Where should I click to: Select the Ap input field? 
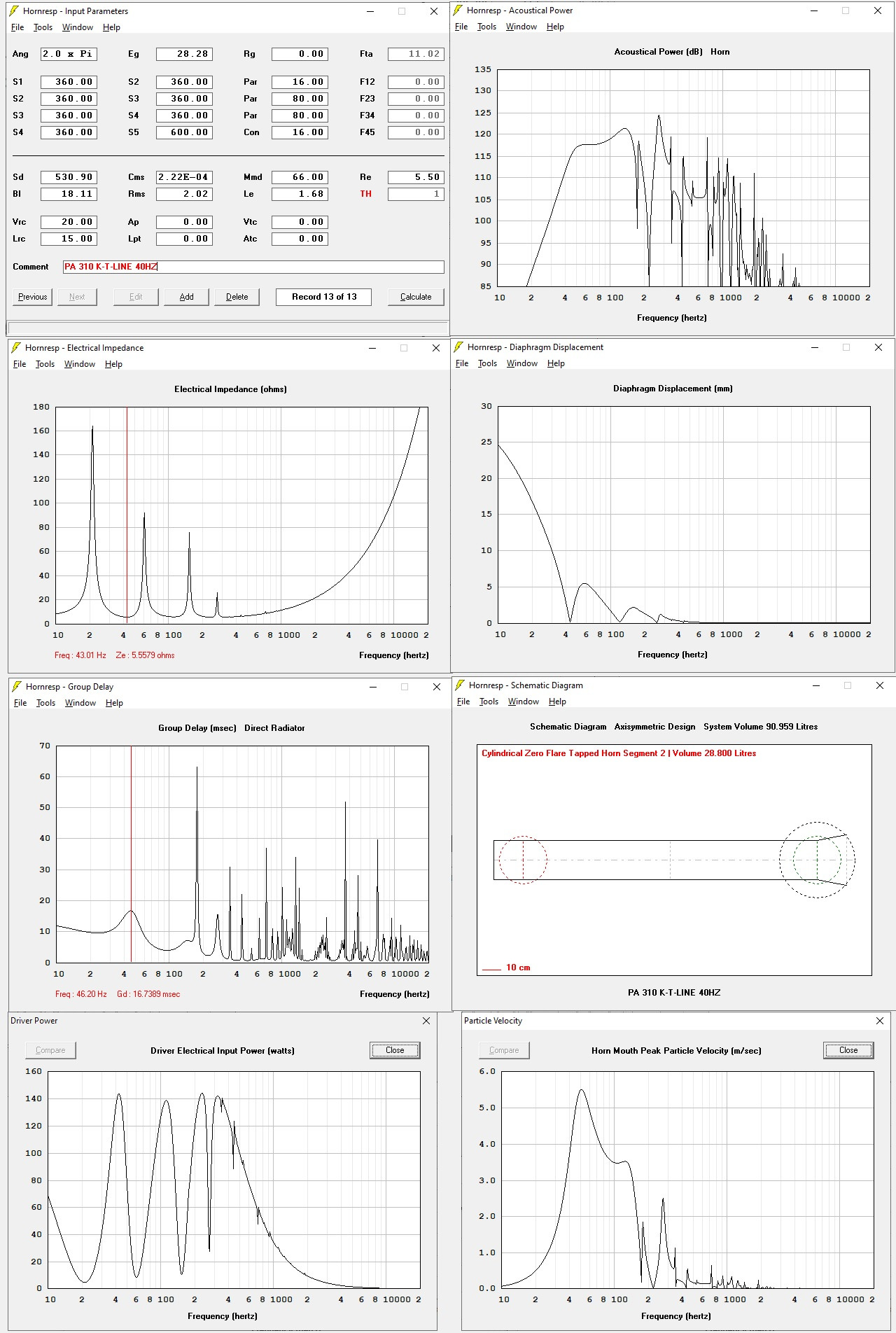[184, 222]
